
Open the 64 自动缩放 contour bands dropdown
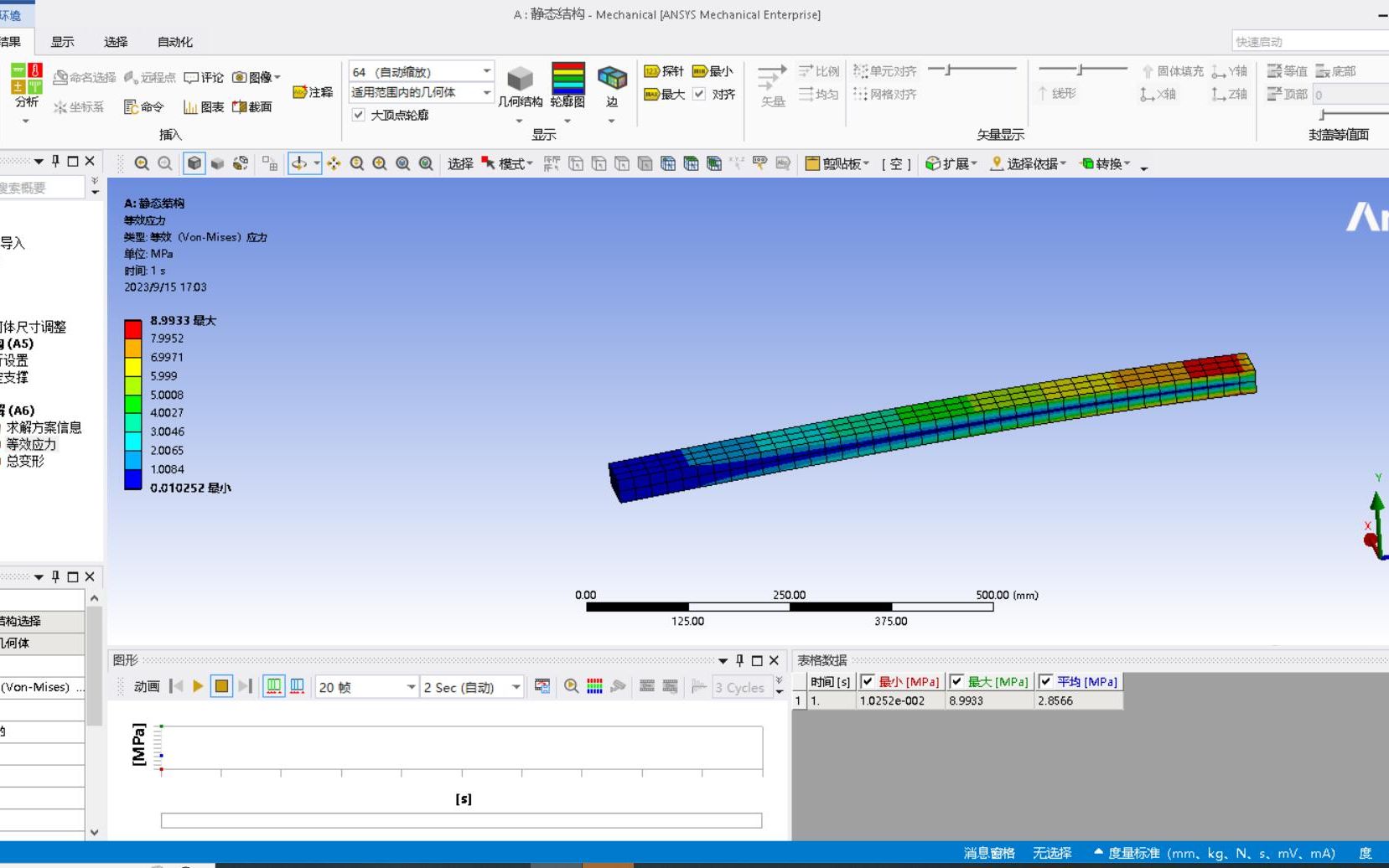tap(485, 70)
